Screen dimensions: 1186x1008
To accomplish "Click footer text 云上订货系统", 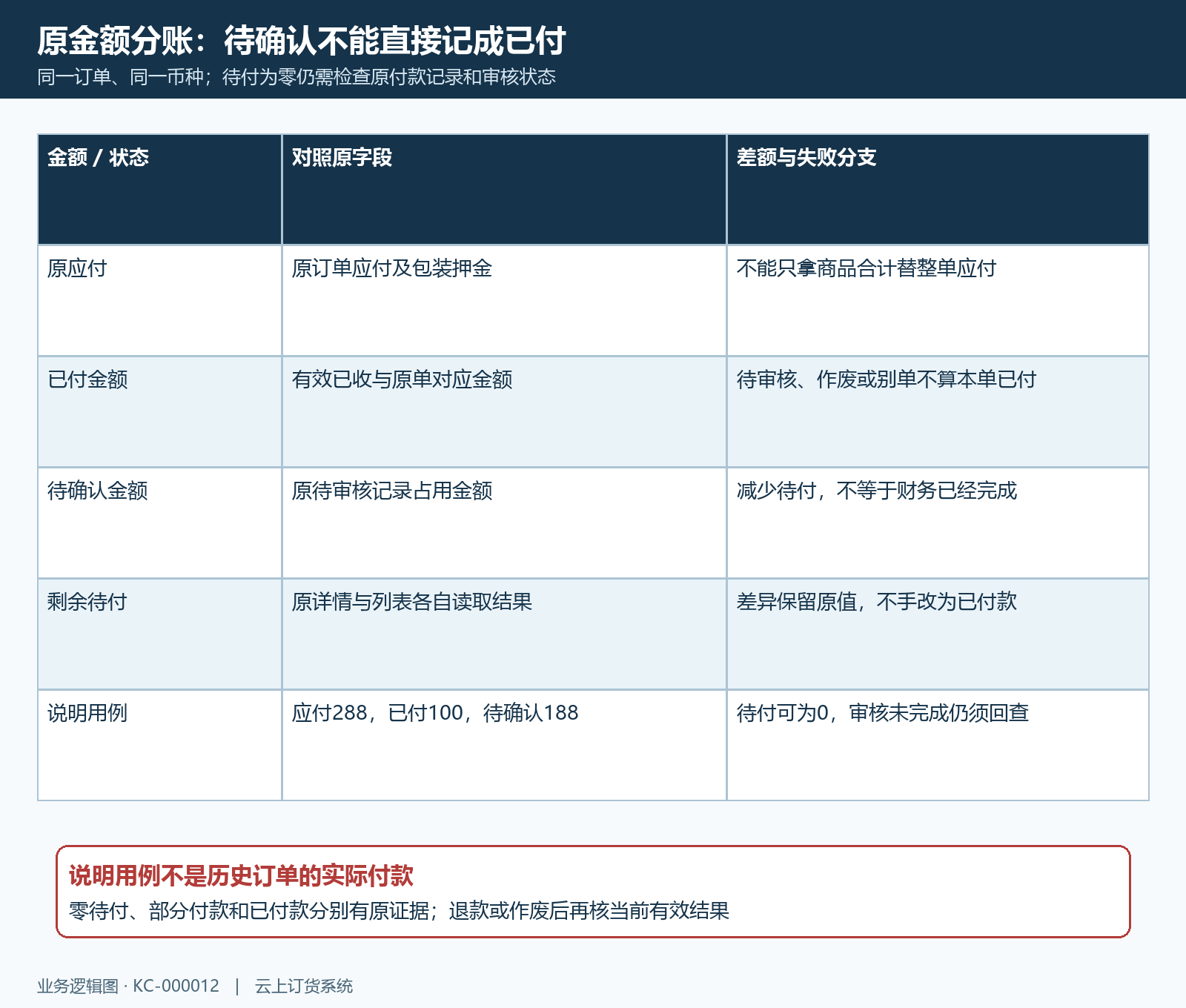I will point(304,987).
